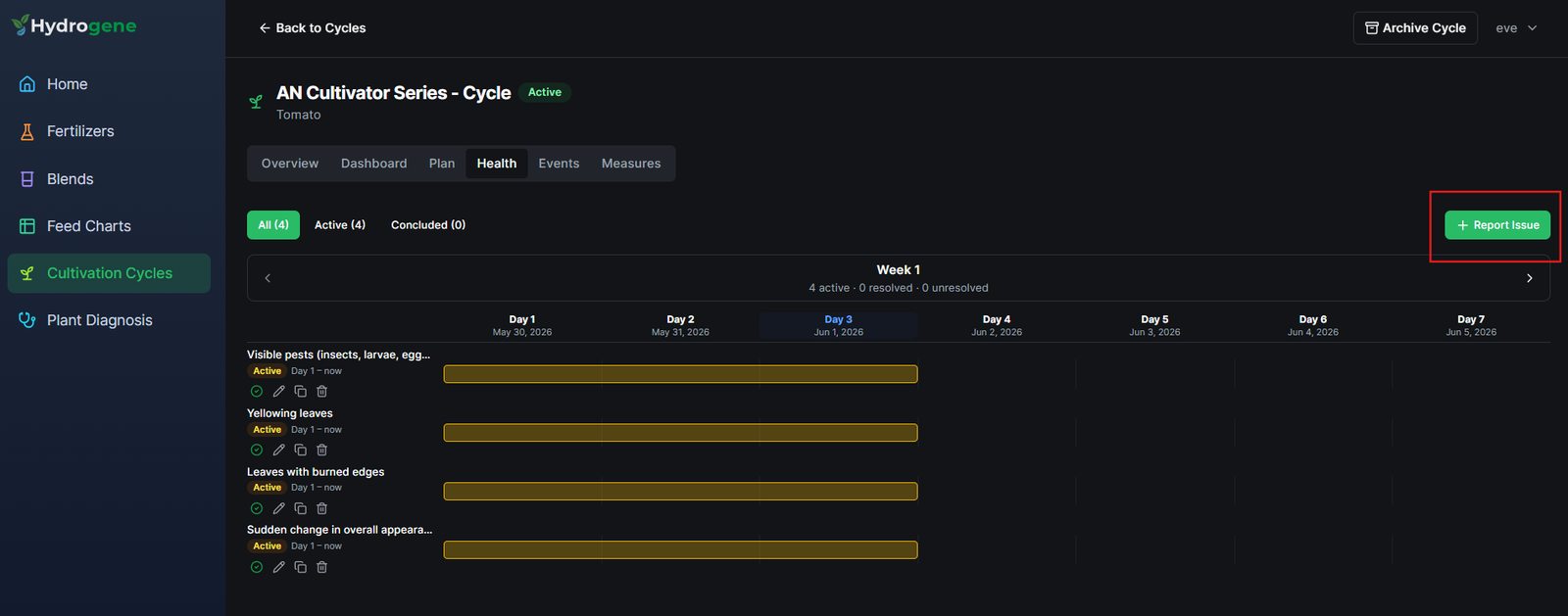
Task: Click 'Sudden change in overall' title
Action: 339,530
